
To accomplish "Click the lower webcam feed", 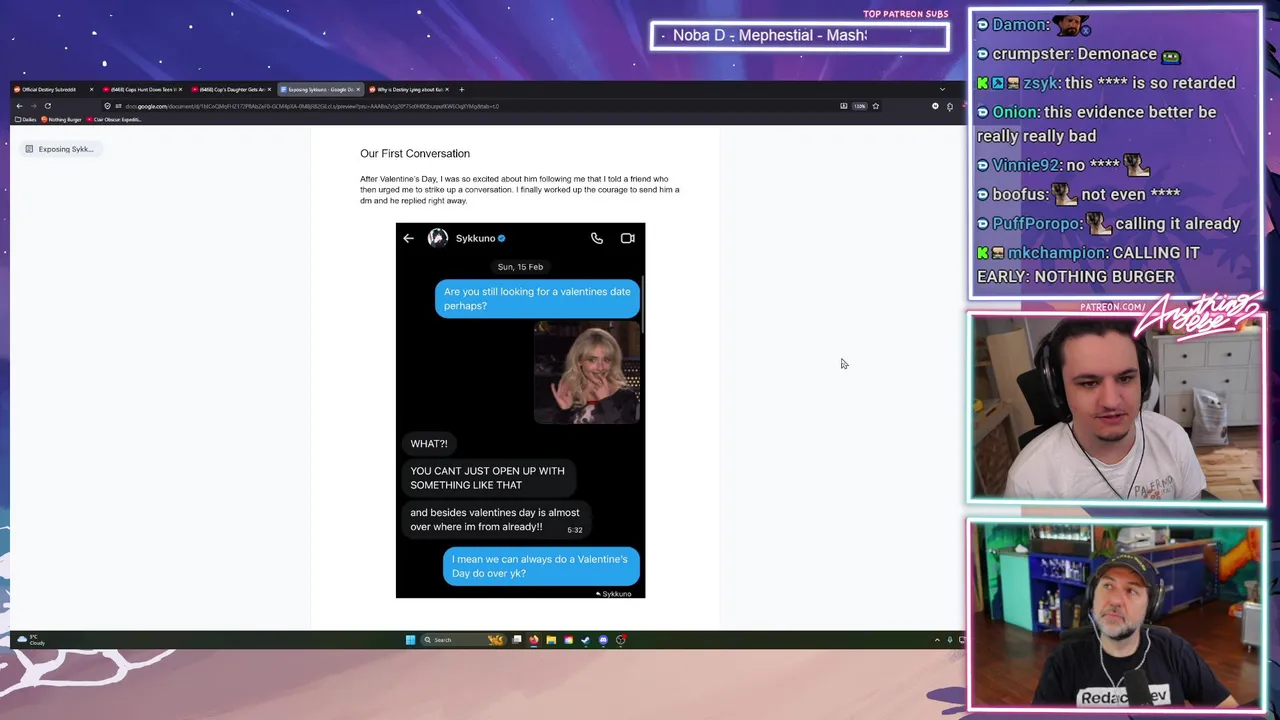I will click(x=1116, y=614).
